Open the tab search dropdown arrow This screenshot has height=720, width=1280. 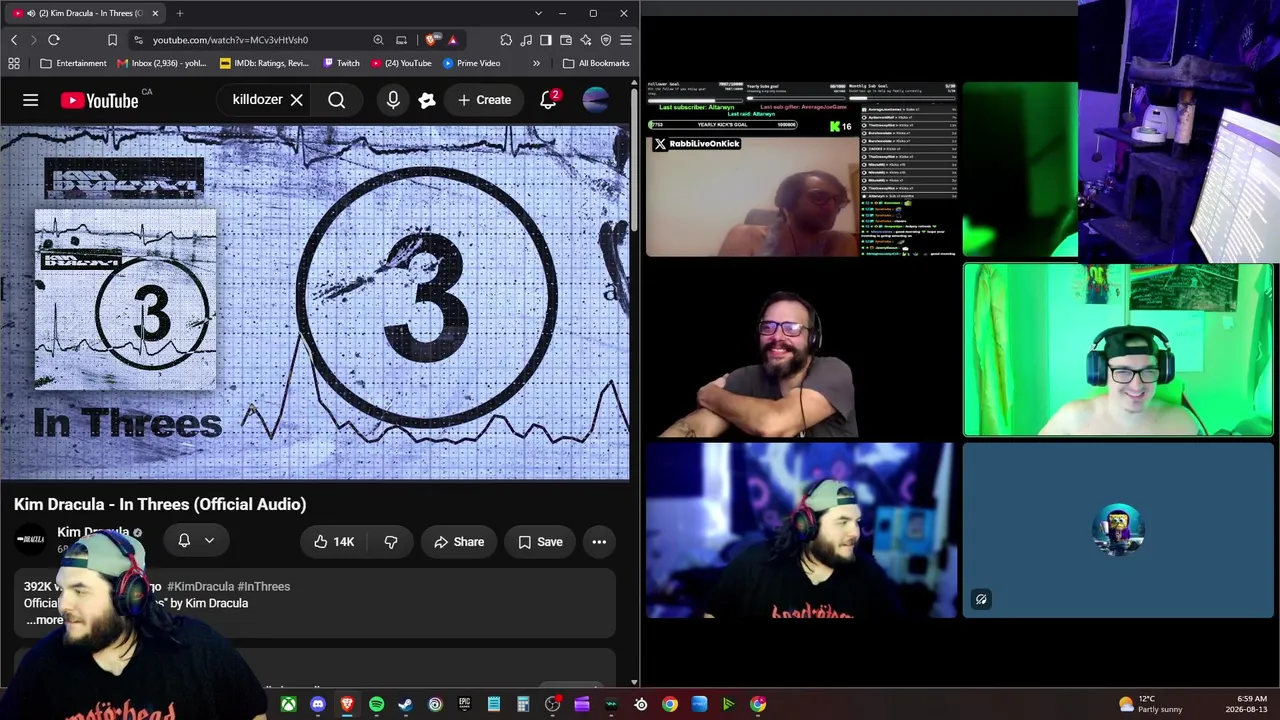click(538, 13)
